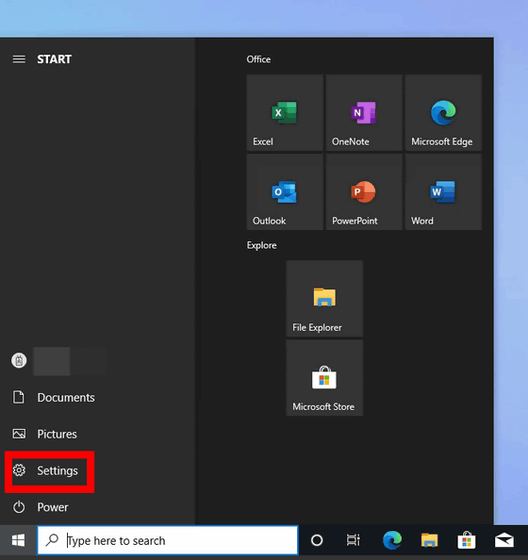Screen dimensions: 528x560
Task: Open the Microsoft Edge tile
Action: pyautogui.click(x=443, y=112)
